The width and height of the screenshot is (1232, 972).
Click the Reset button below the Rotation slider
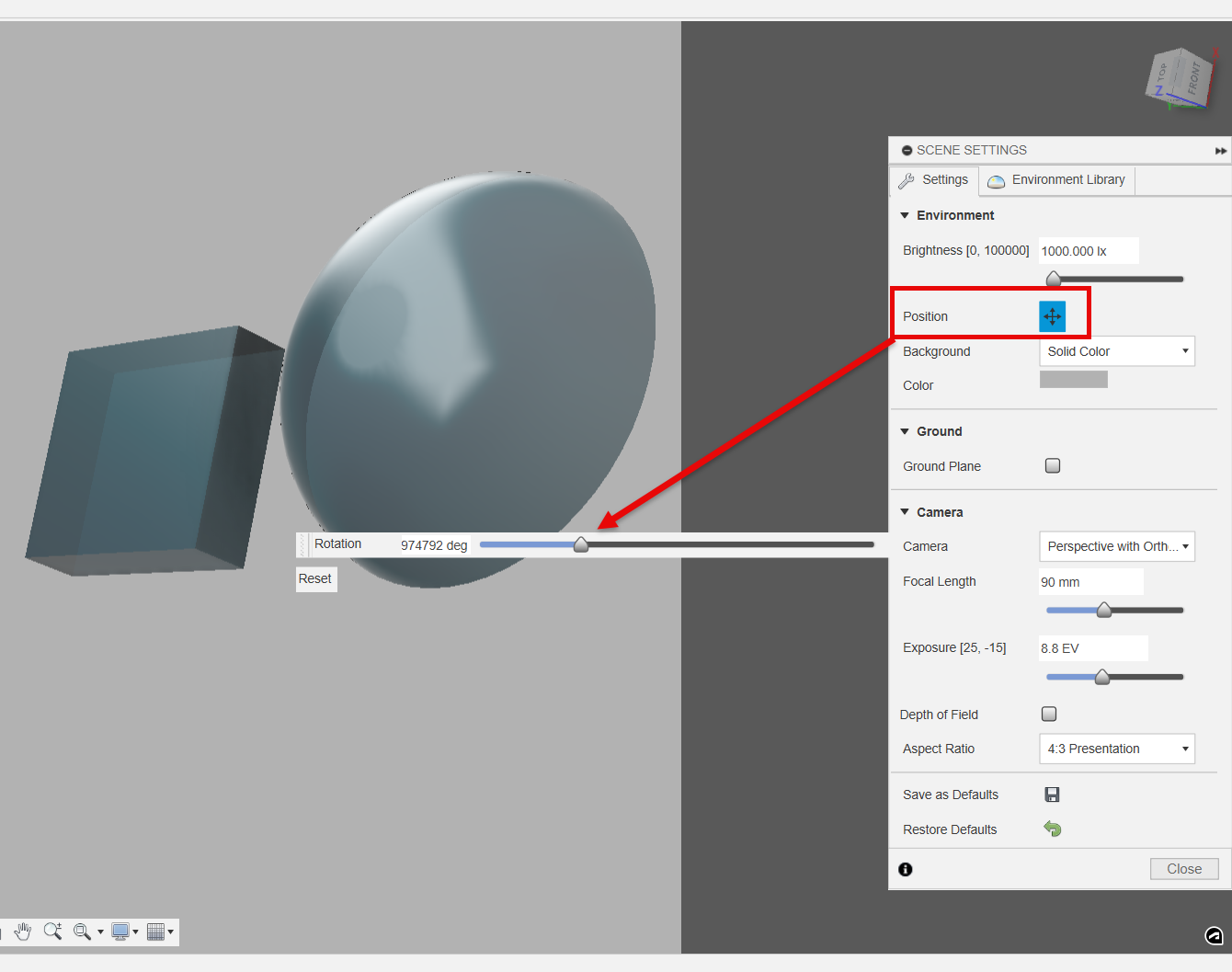click(x=315, y=578)
